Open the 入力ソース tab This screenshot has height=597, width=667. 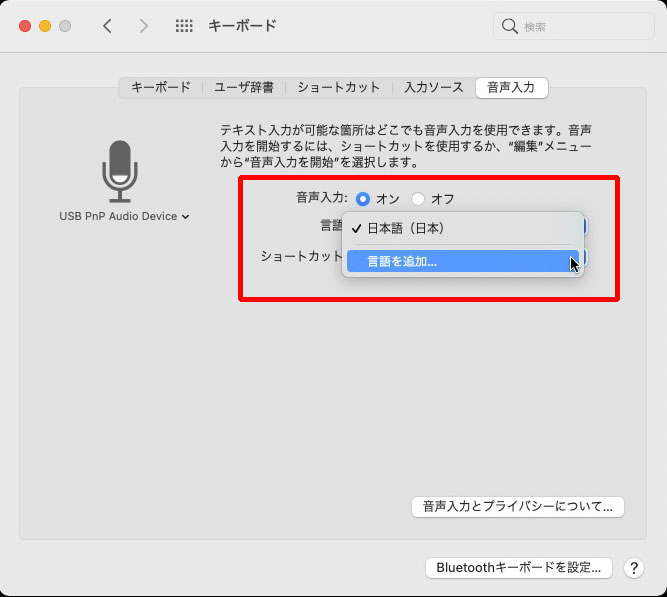433,87
